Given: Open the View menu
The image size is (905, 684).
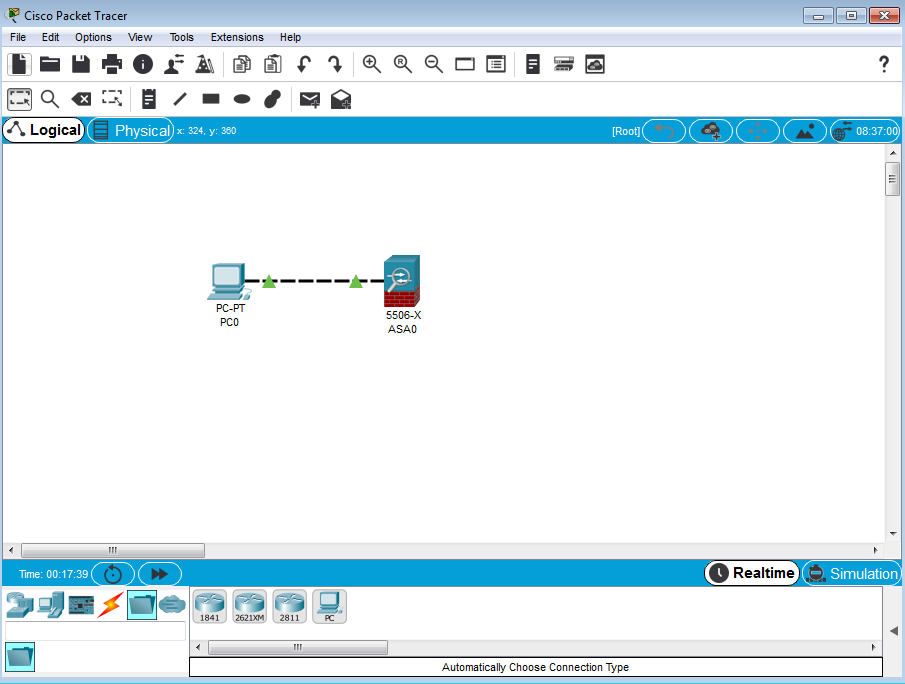Looking at the screenshot, I should [x=140, y=37].
